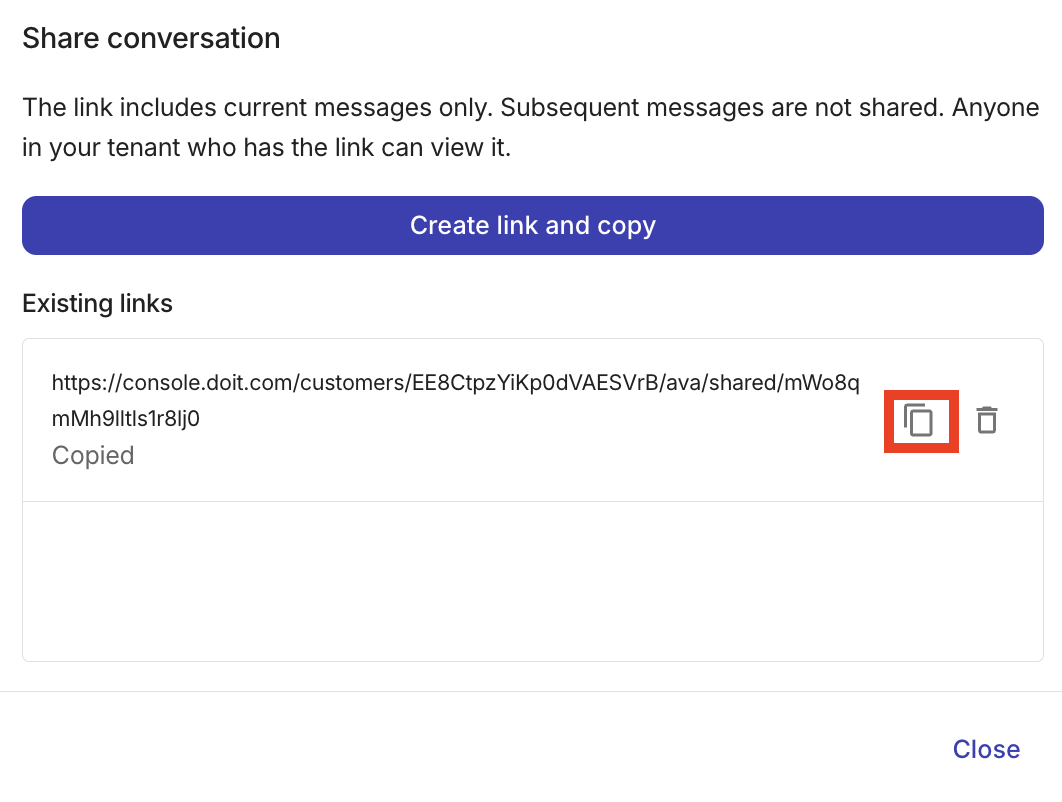Select the Existing links section heading
Screen dimensions: 1062x802
97,303
